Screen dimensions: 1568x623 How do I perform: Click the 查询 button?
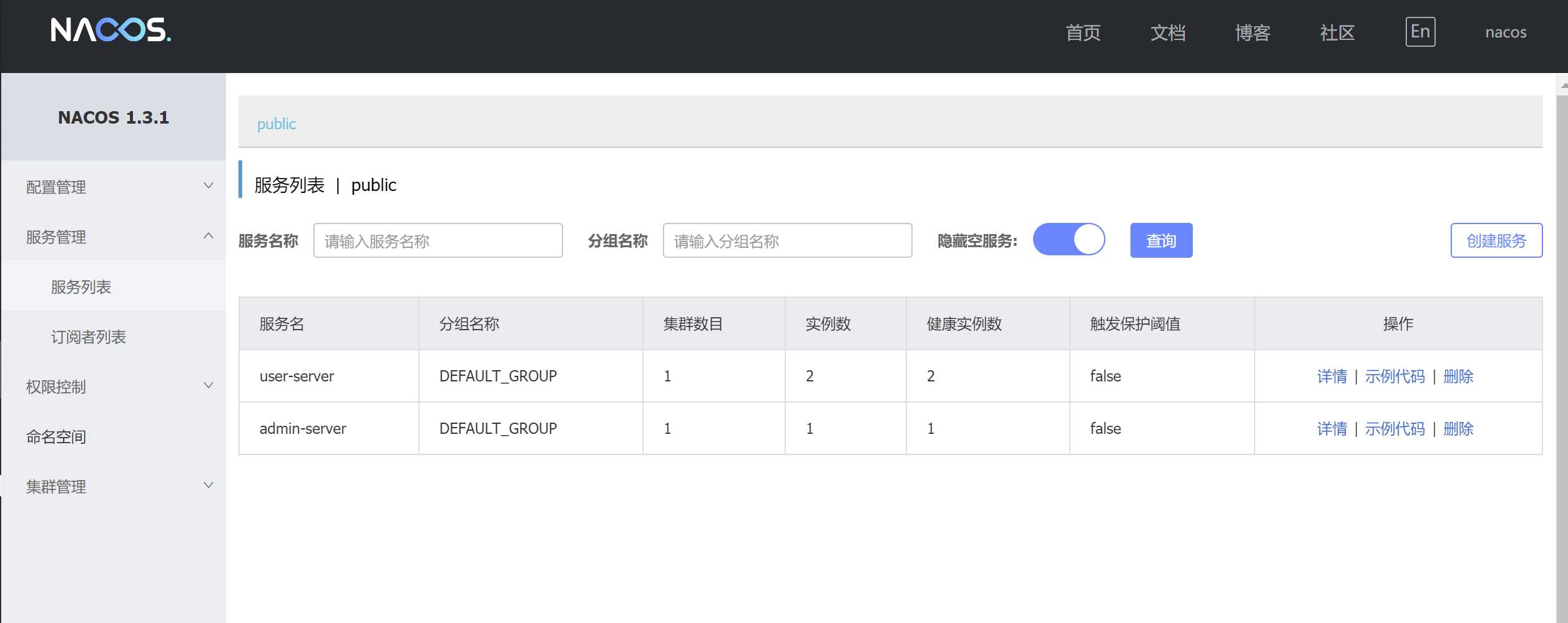tap(1161, 240)
